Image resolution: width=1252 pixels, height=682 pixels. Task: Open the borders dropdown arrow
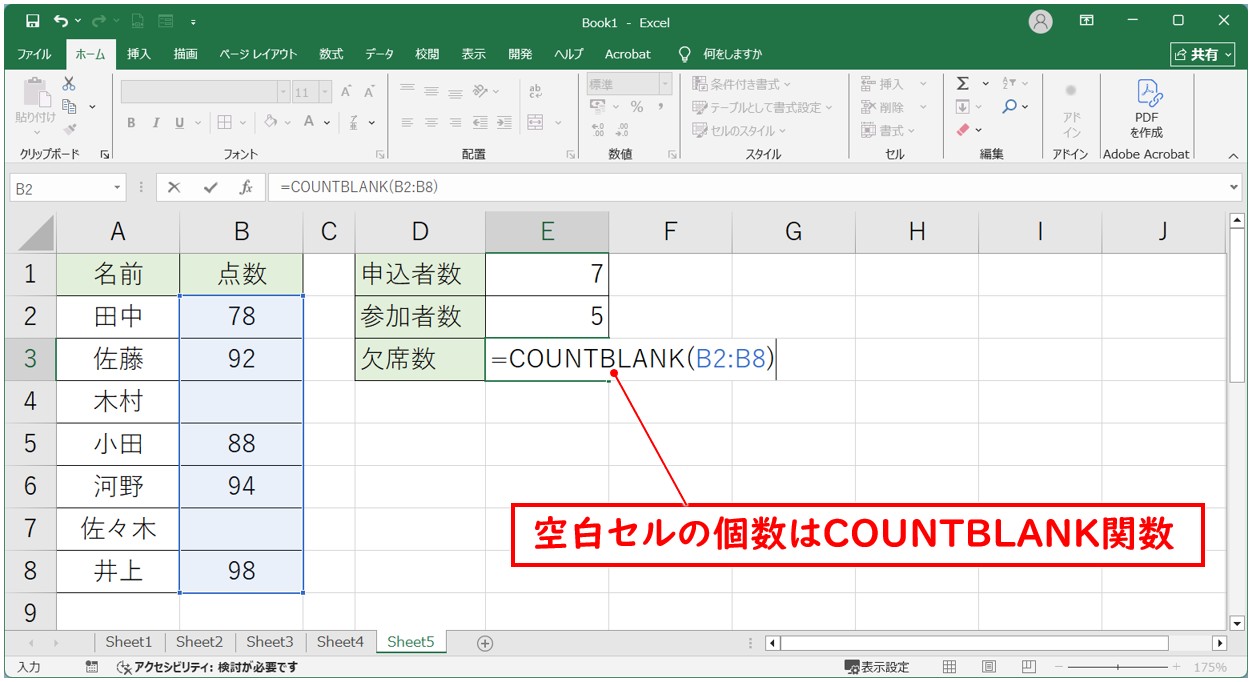[x=243, y=123]
